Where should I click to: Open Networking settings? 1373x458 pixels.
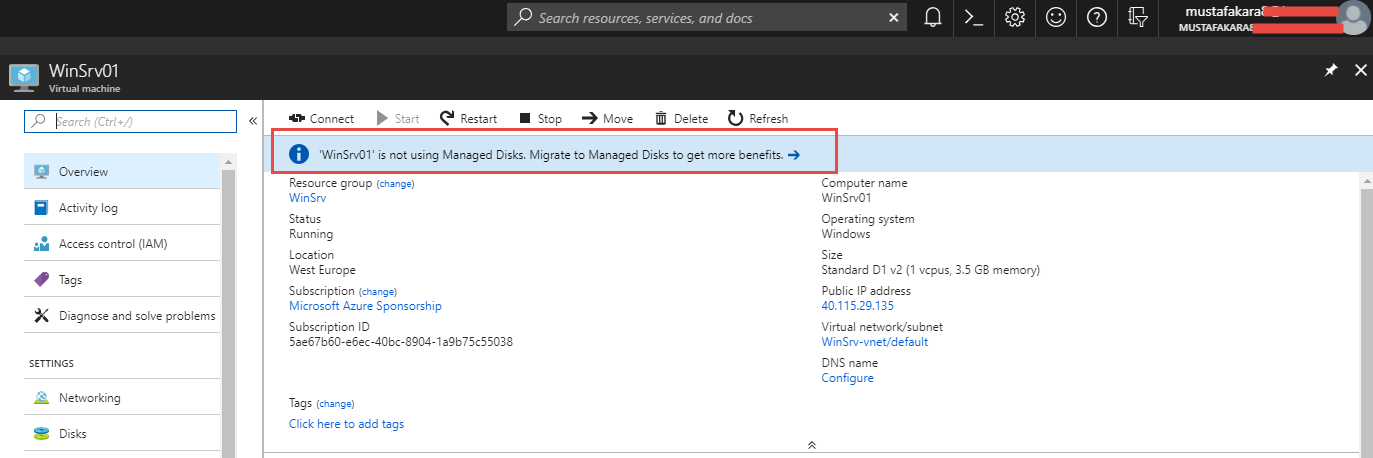(x=122, y=397)
